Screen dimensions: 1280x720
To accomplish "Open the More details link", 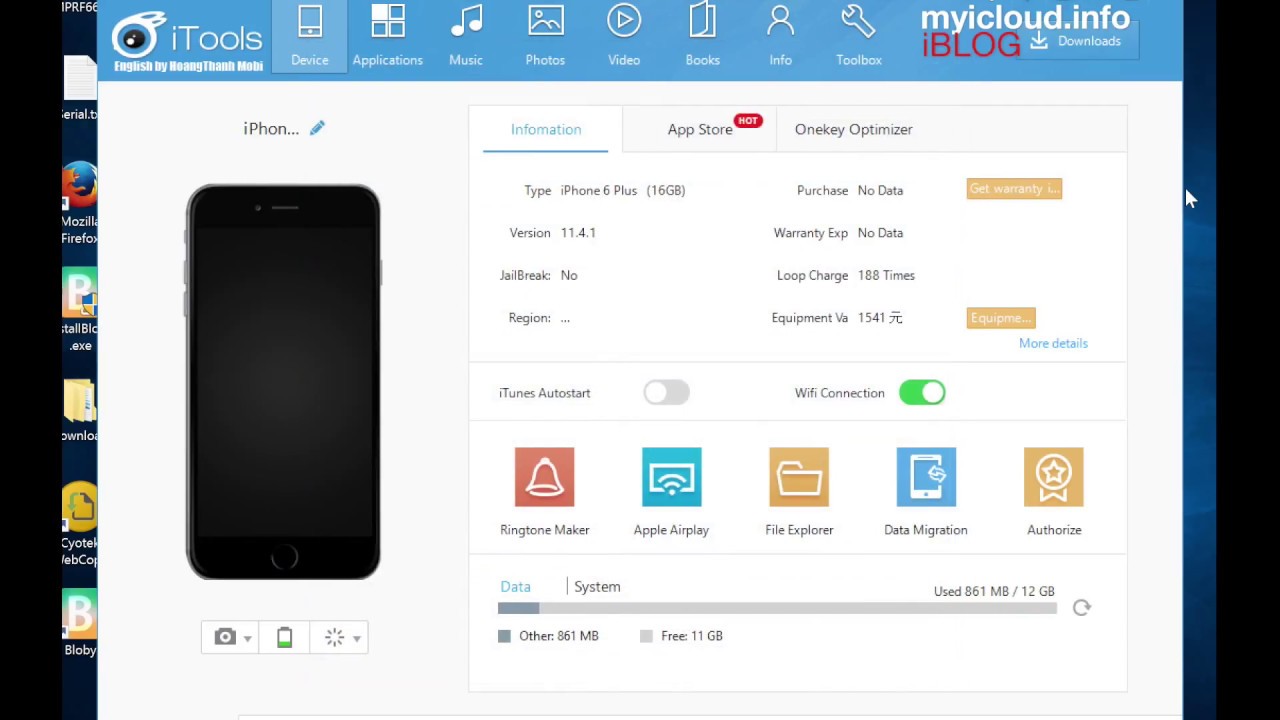I will [1053, 343].
